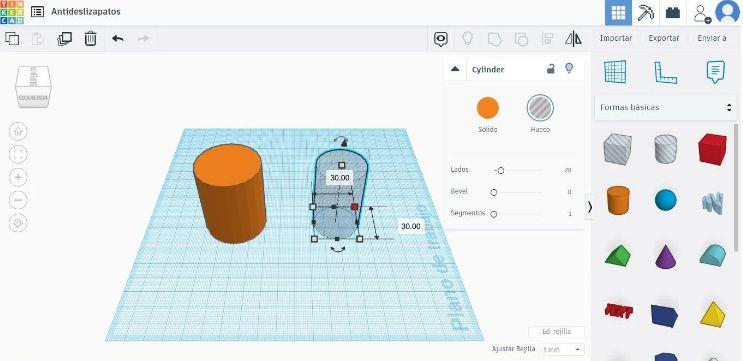Delete the selected shape with trash icon
The width and height of the screenshot is (743, 361).
(91, 38)
